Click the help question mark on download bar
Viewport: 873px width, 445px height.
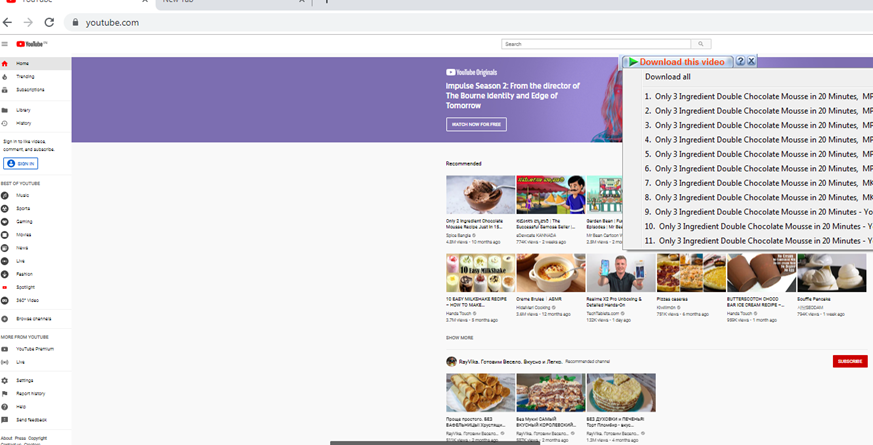coord(740,62)
